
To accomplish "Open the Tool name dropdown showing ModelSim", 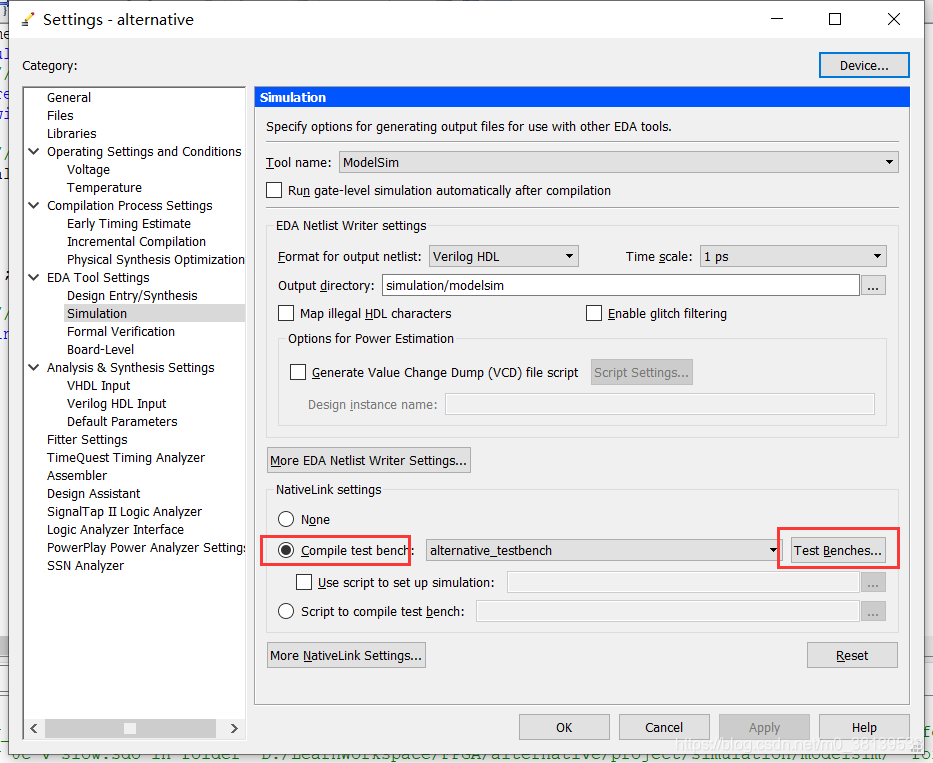I will tap(618, 162).
